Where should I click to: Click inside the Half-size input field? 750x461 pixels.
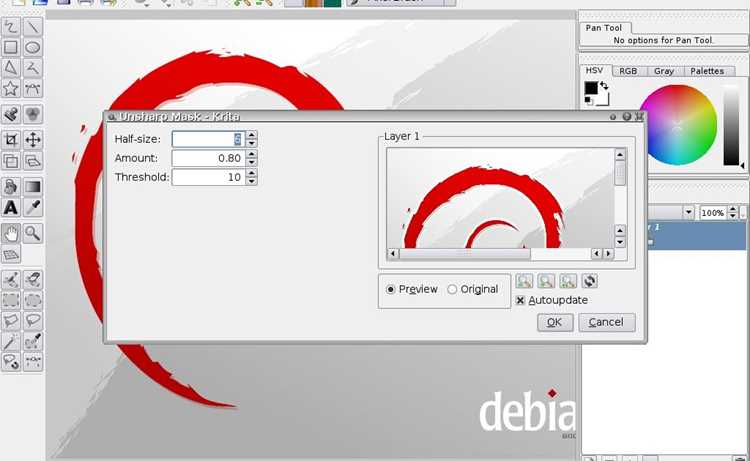[209, 139]
